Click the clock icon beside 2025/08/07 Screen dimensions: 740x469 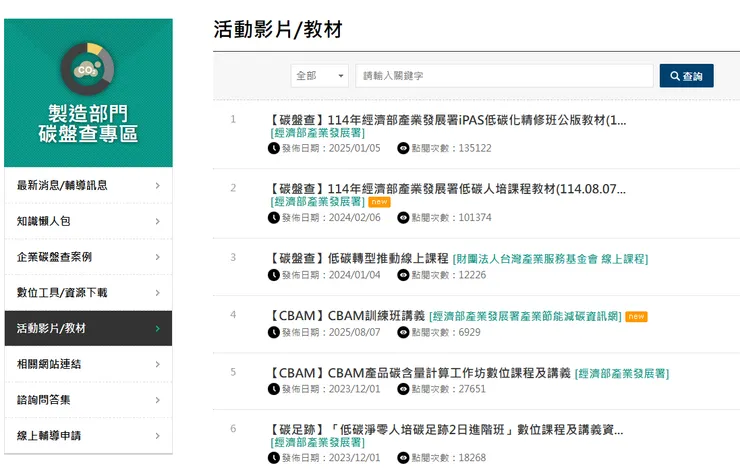[274, 332]
